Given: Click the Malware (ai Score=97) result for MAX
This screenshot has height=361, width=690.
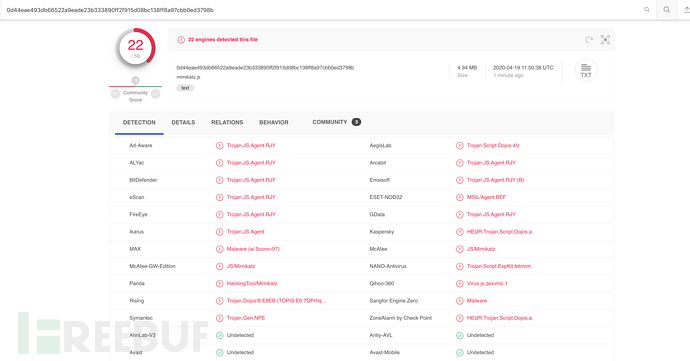Looking at the screenshot, I should 253,249.
